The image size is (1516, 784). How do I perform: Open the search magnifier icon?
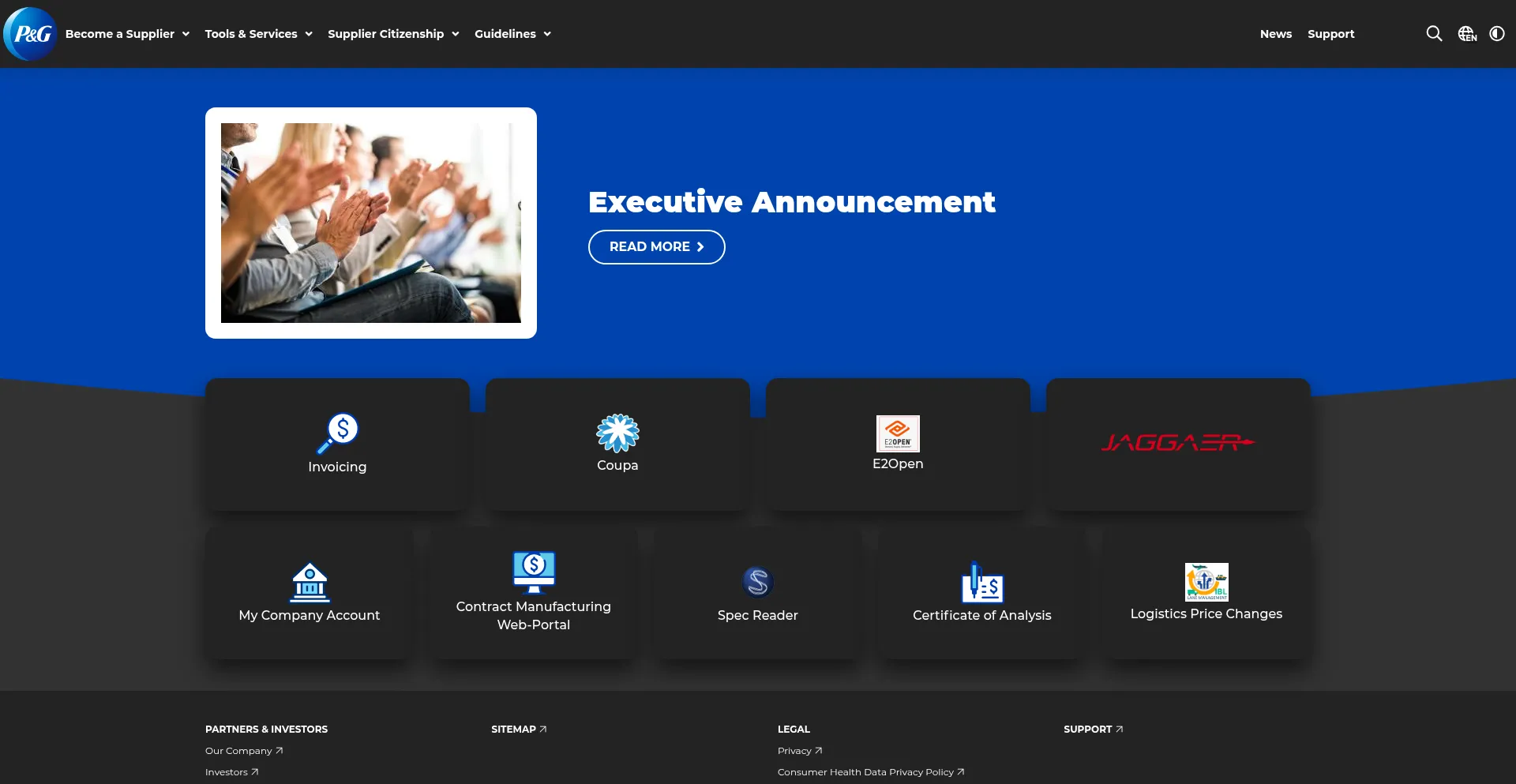(1434, 34)
